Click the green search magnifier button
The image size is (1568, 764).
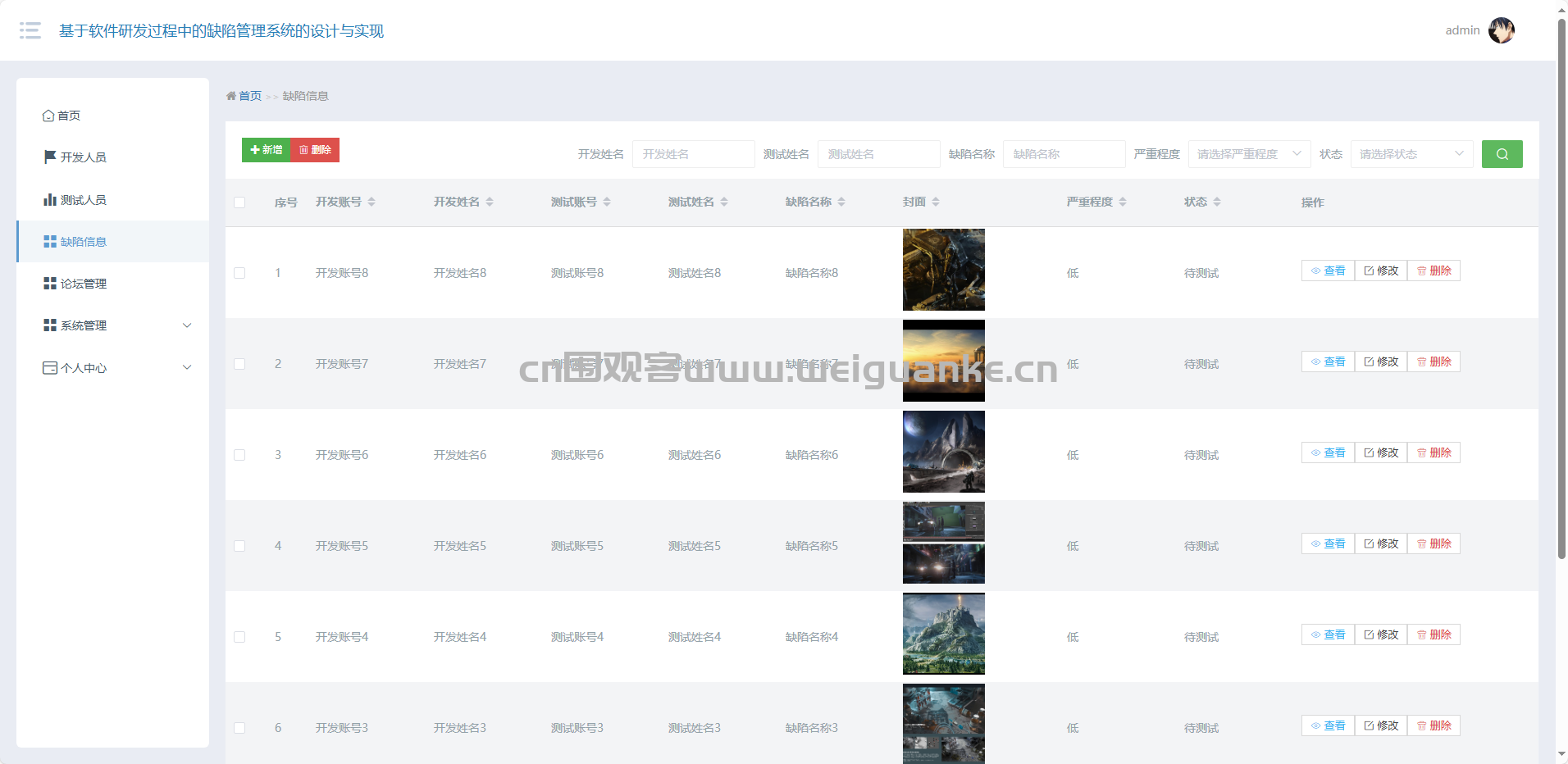click(1502, 154)
